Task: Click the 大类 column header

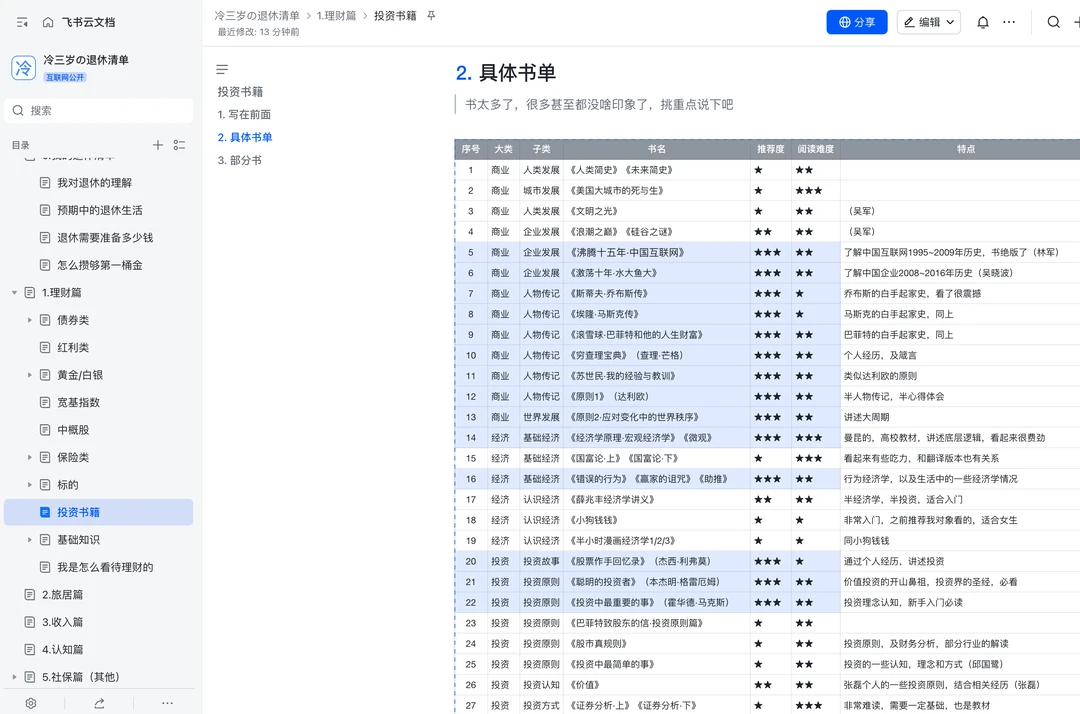Action: click(503, 149)
